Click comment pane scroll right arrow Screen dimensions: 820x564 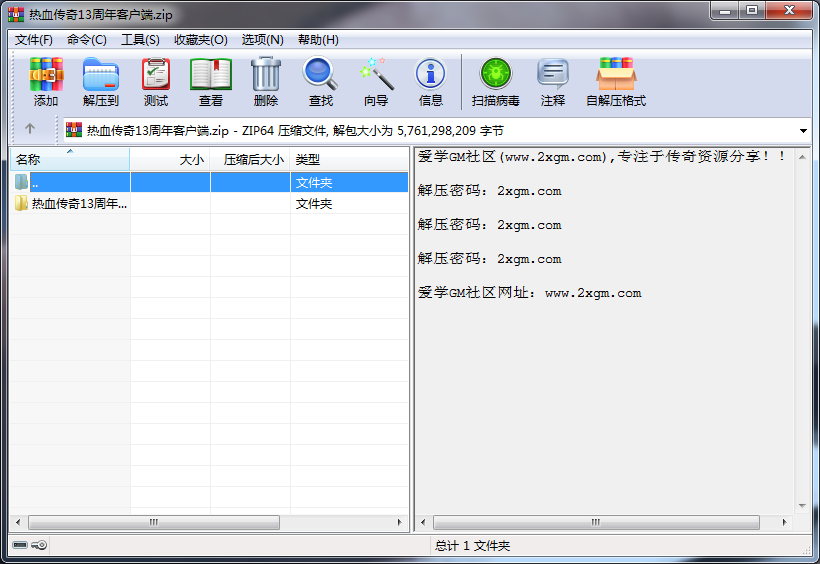pyautogui.click(x=784, y=522)
